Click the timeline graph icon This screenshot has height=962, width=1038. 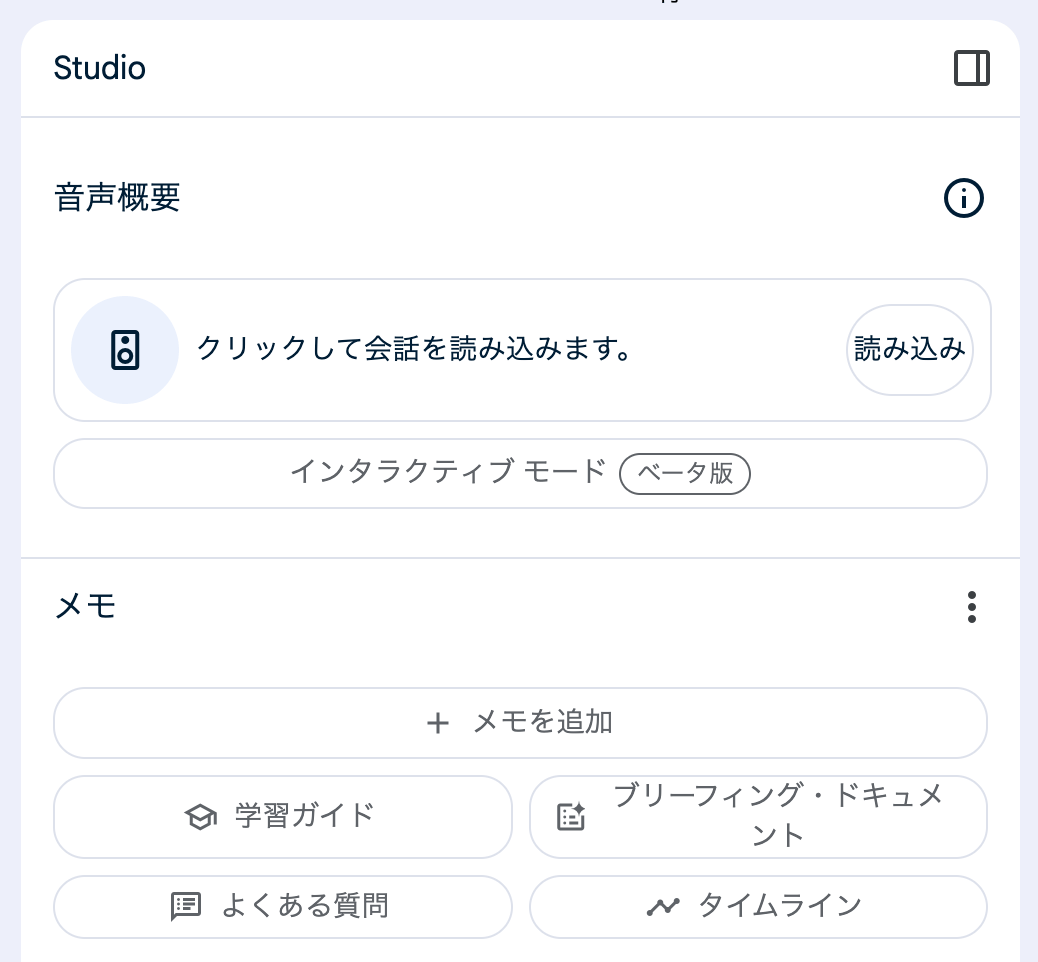[662, 907]
